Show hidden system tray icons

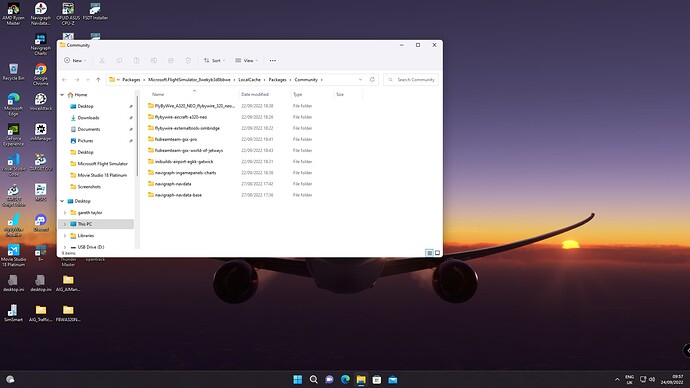617,379
